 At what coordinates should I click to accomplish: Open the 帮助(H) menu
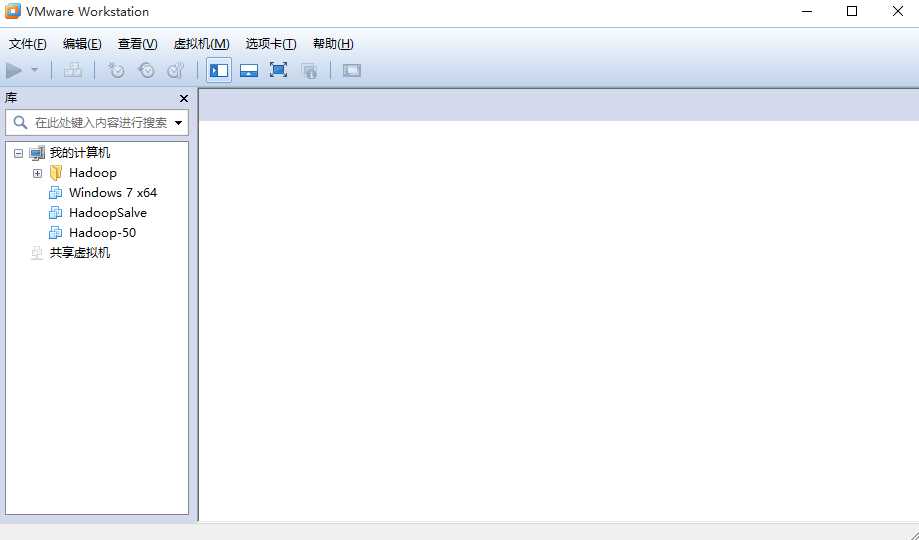333,44
